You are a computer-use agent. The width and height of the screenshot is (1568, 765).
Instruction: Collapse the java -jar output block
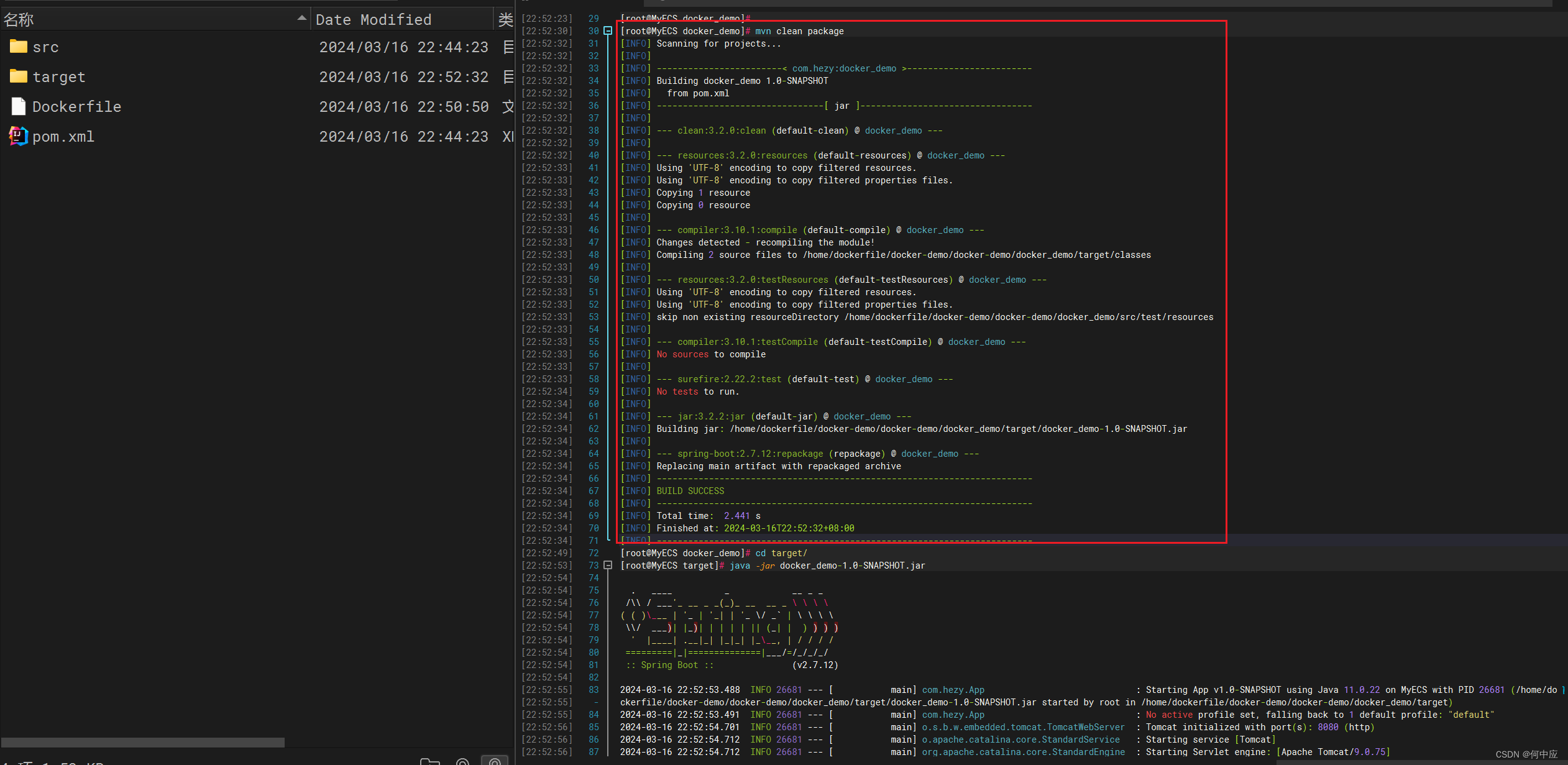pyautogui.click(x=608, y=566)
